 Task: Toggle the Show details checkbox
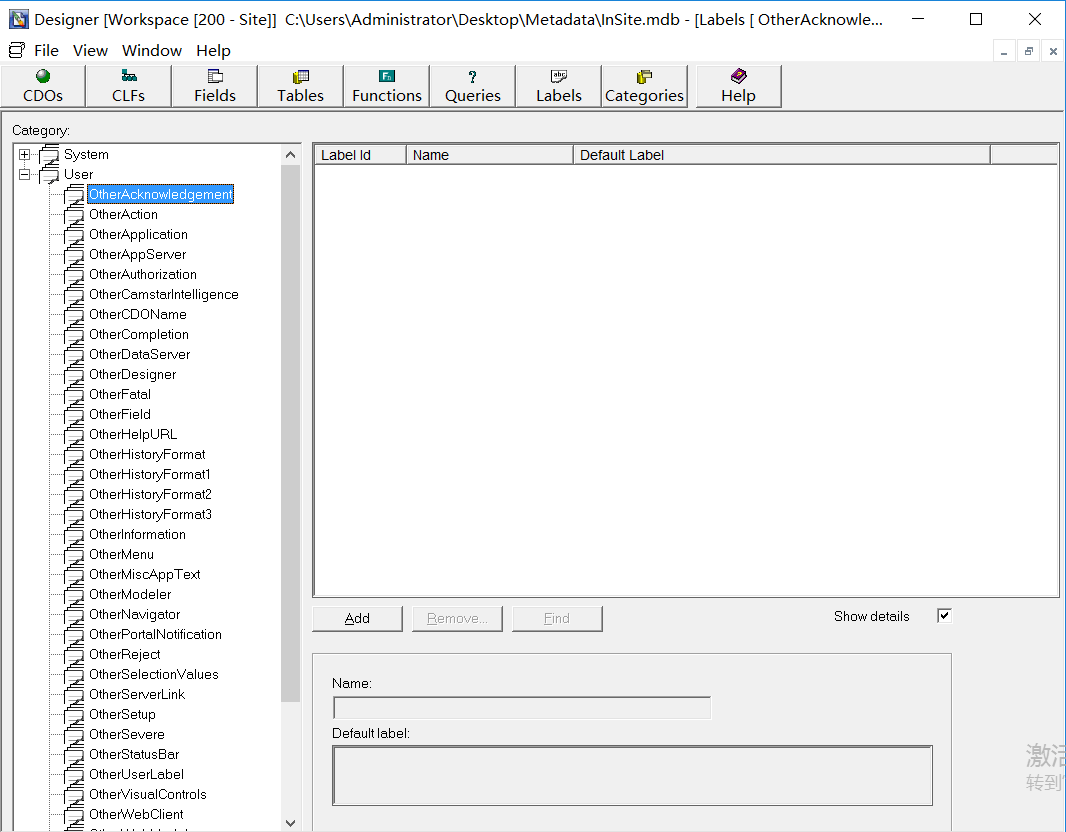pos(944,616)
